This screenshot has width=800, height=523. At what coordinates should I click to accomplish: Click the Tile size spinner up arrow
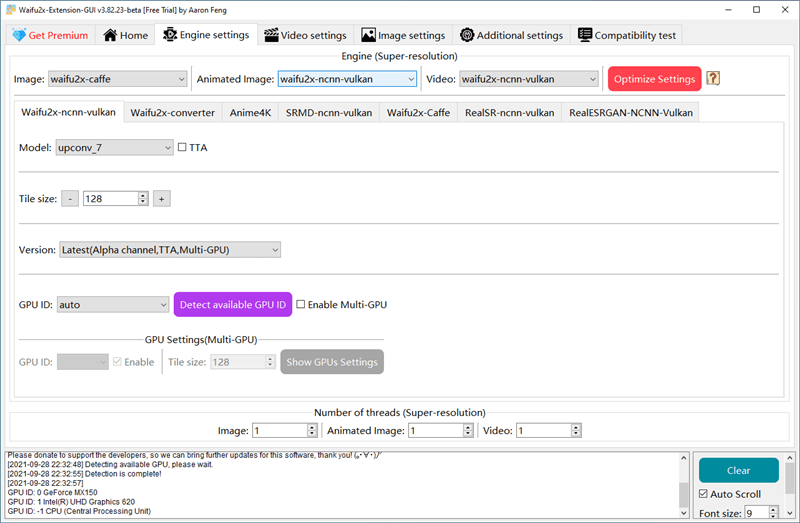click(143, 195)
